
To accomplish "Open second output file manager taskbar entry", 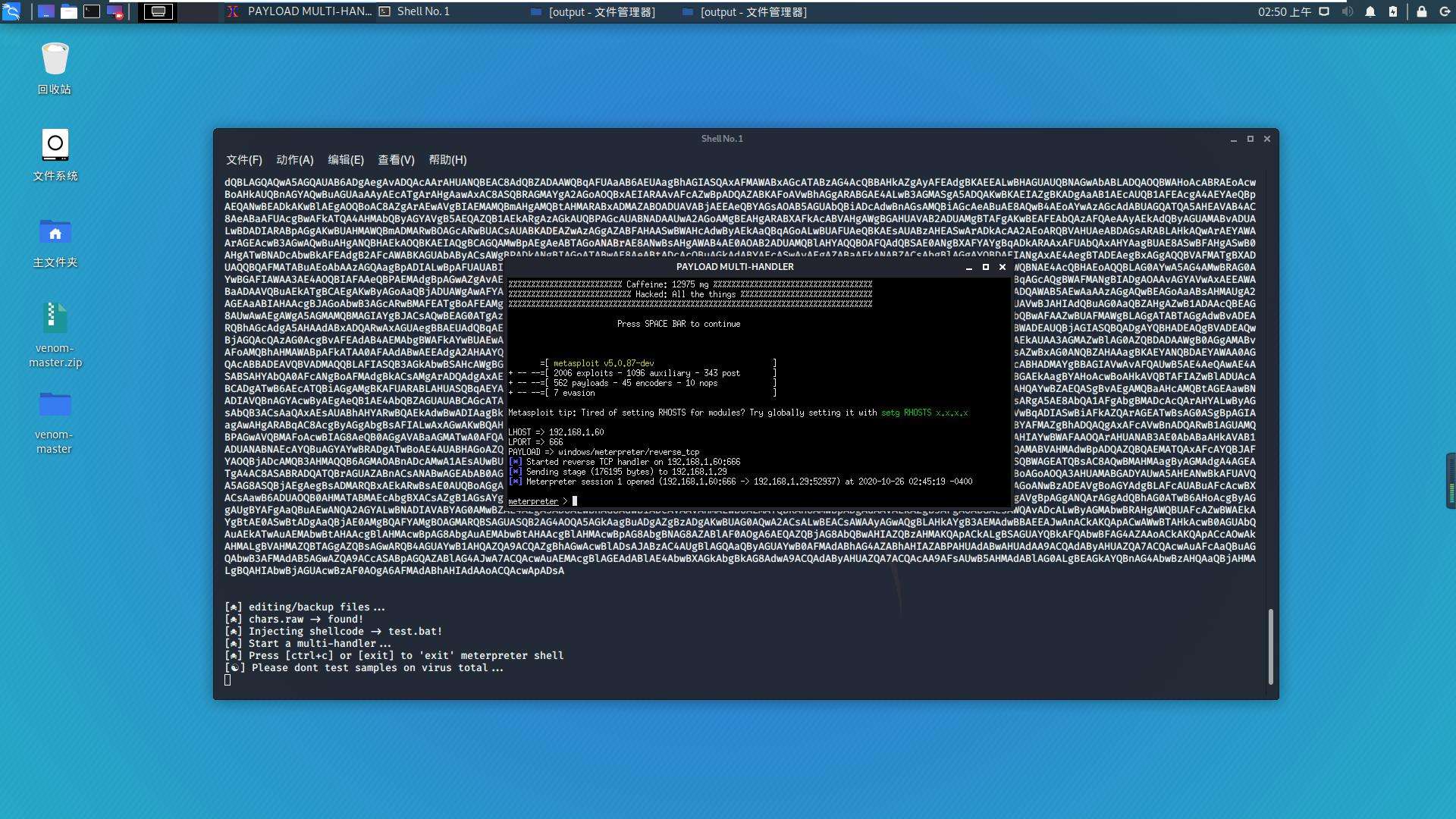I will (744, 12).
